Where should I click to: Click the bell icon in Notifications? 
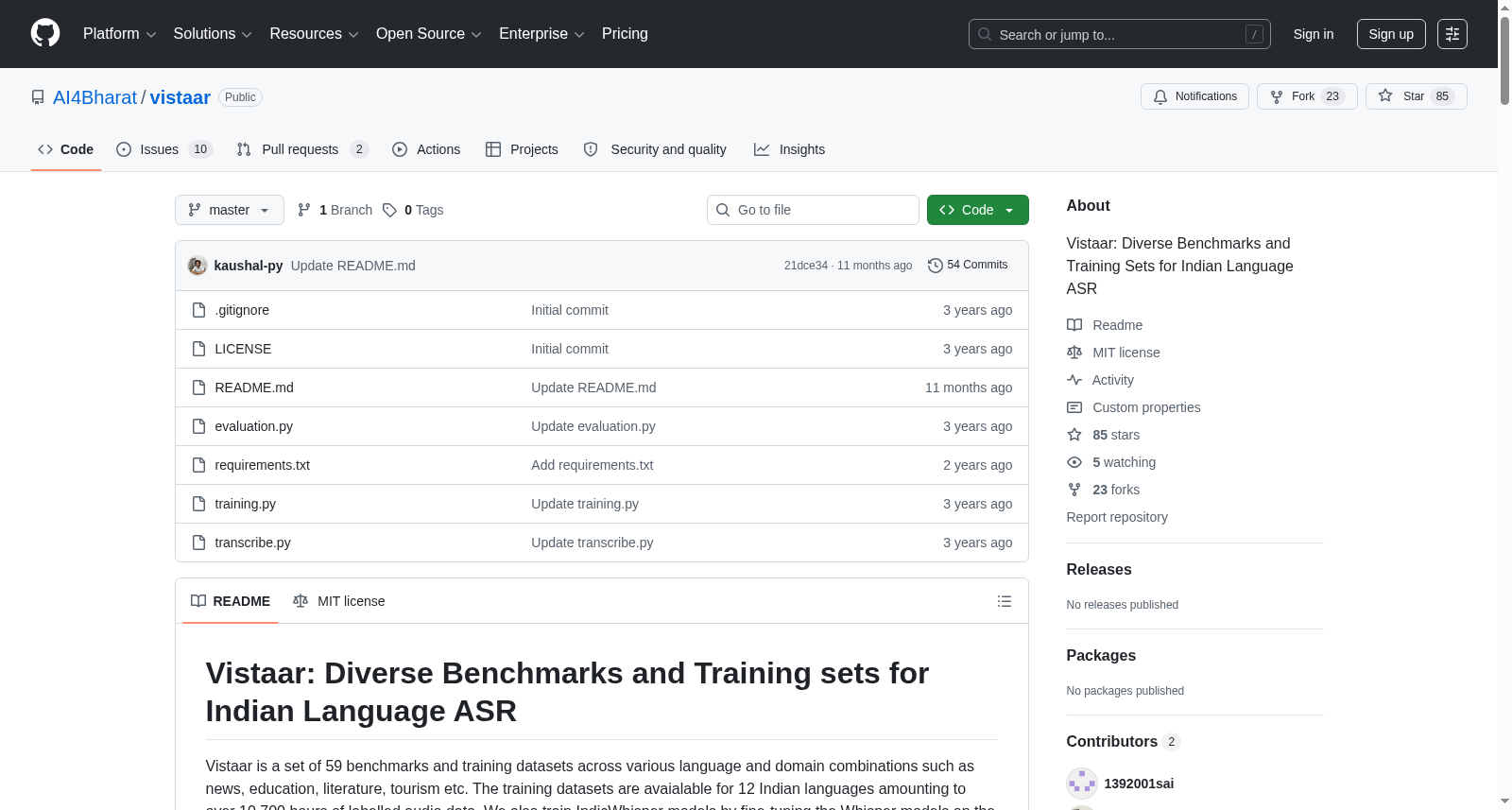click(1160, 96)
